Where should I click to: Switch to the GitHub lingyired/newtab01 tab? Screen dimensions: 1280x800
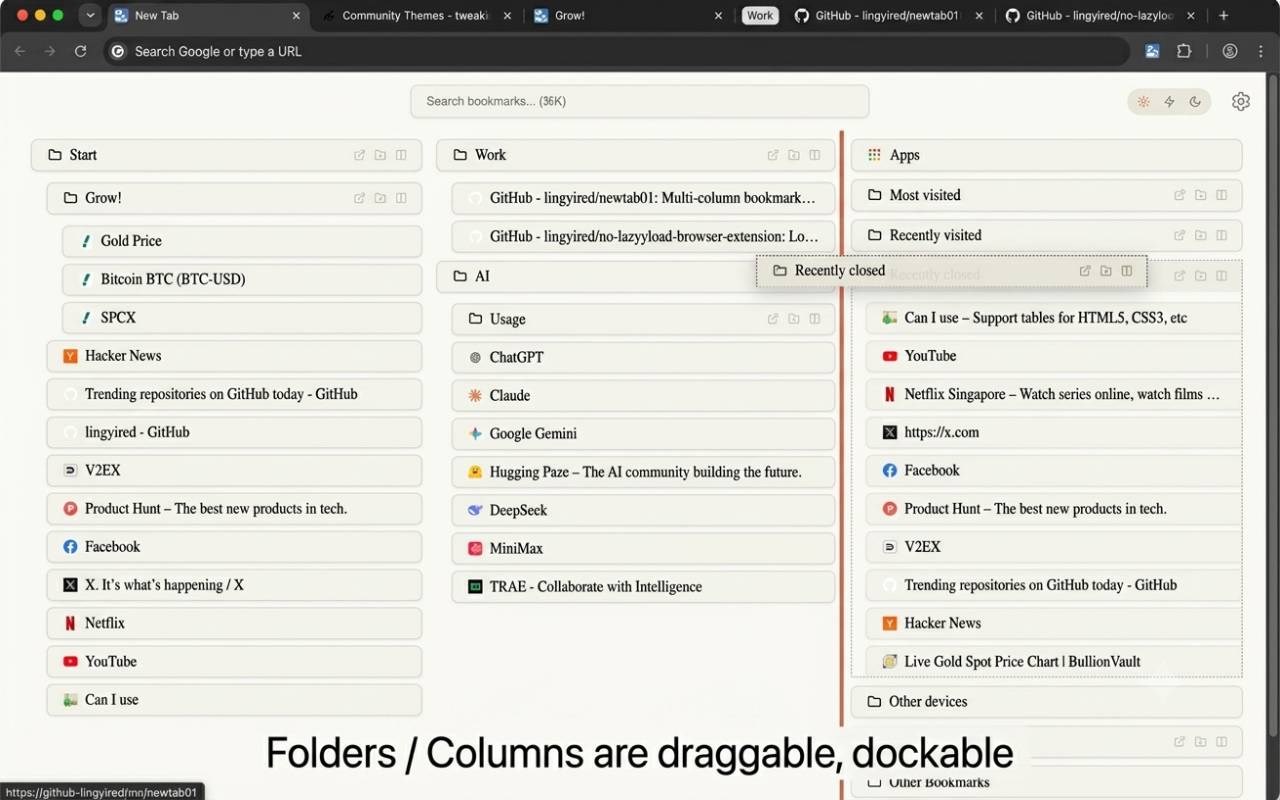click(888, 16)
